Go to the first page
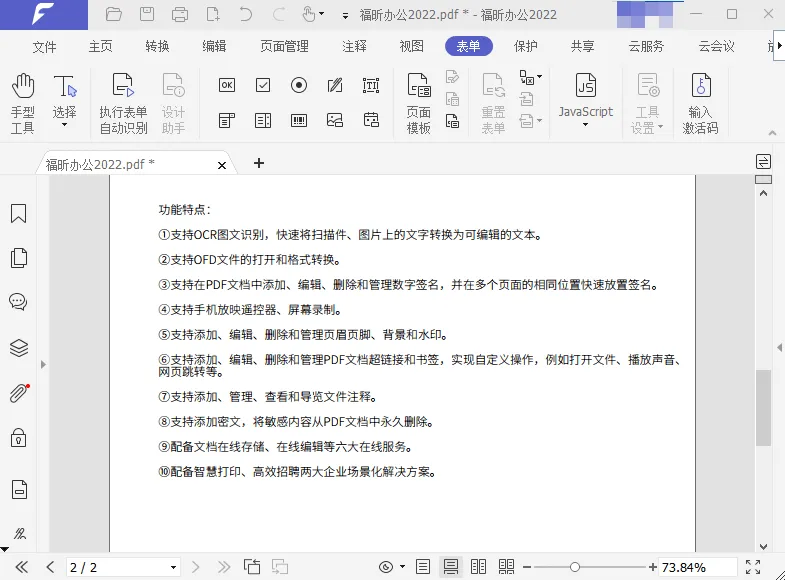This screenshot has width=785, height=580. 22,567
